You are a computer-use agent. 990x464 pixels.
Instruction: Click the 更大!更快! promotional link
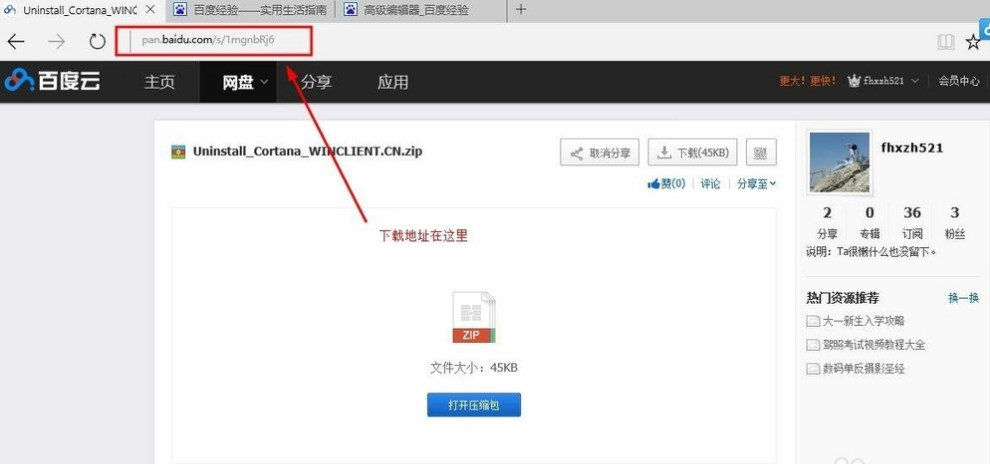808,81
